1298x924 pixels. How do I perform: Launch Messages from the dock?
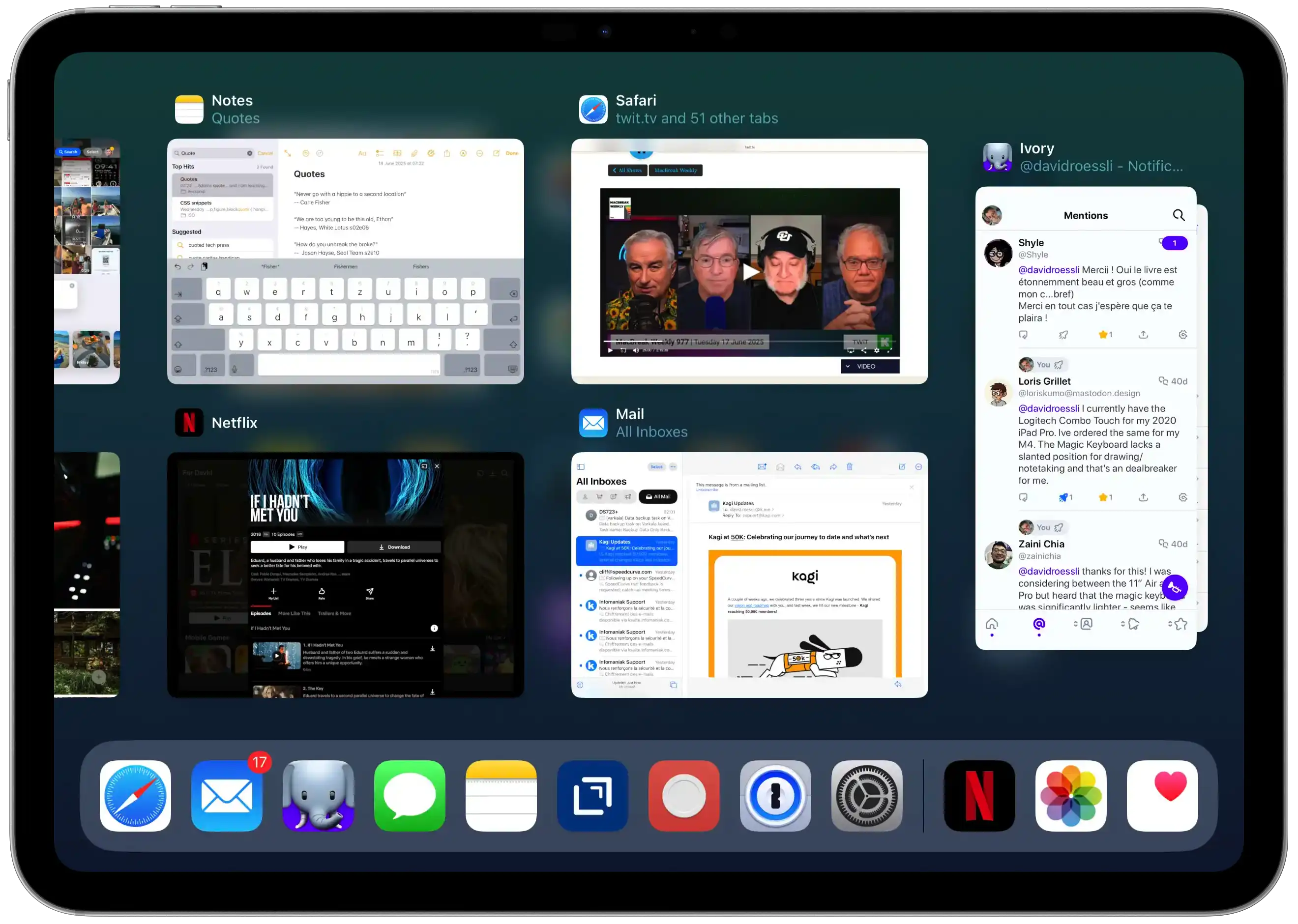pyautogui.click(x=410, y=795)
